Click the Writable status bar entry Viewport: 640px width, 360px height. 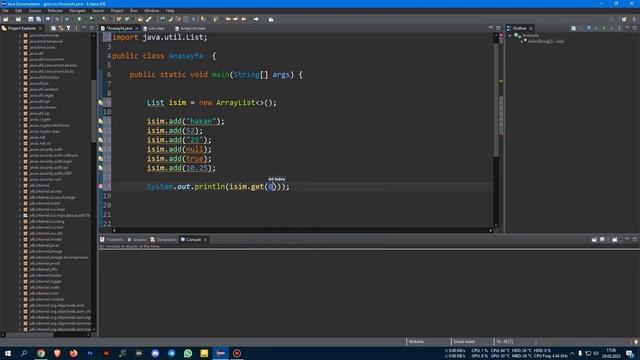[416, 342]
